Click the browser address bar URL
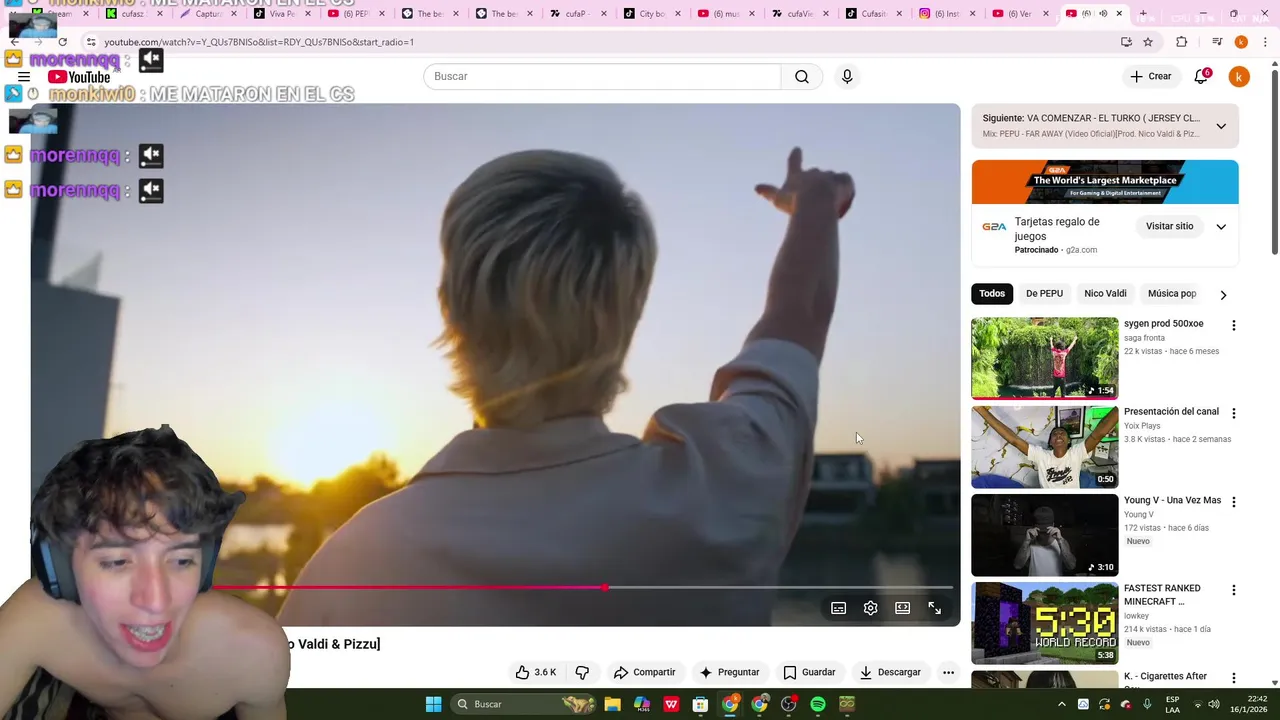This screenshot has height=720, width=1280. coord(259,42)
